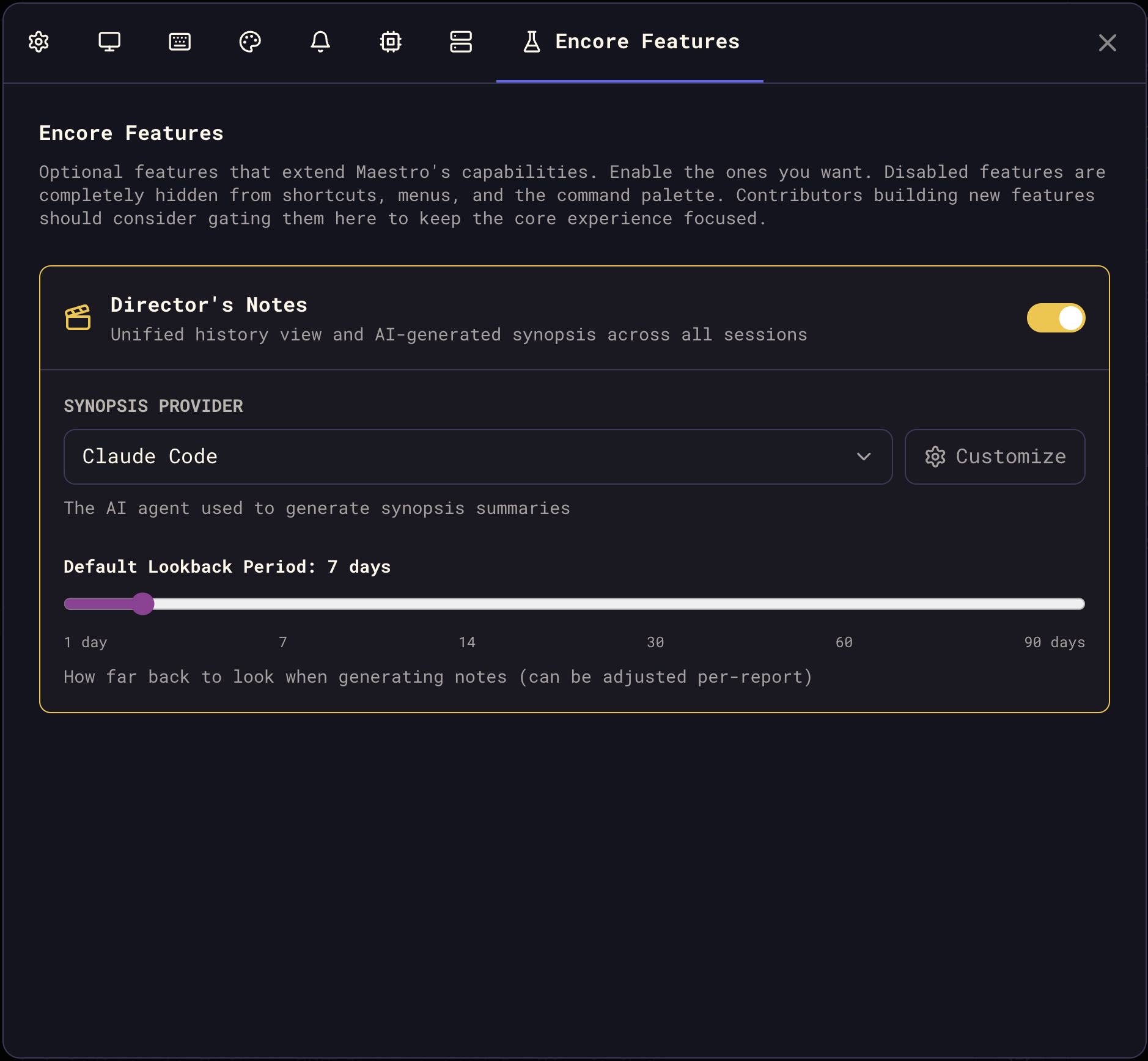
Task: Select the Display settings monitor icon
Action: coord(109,42)
